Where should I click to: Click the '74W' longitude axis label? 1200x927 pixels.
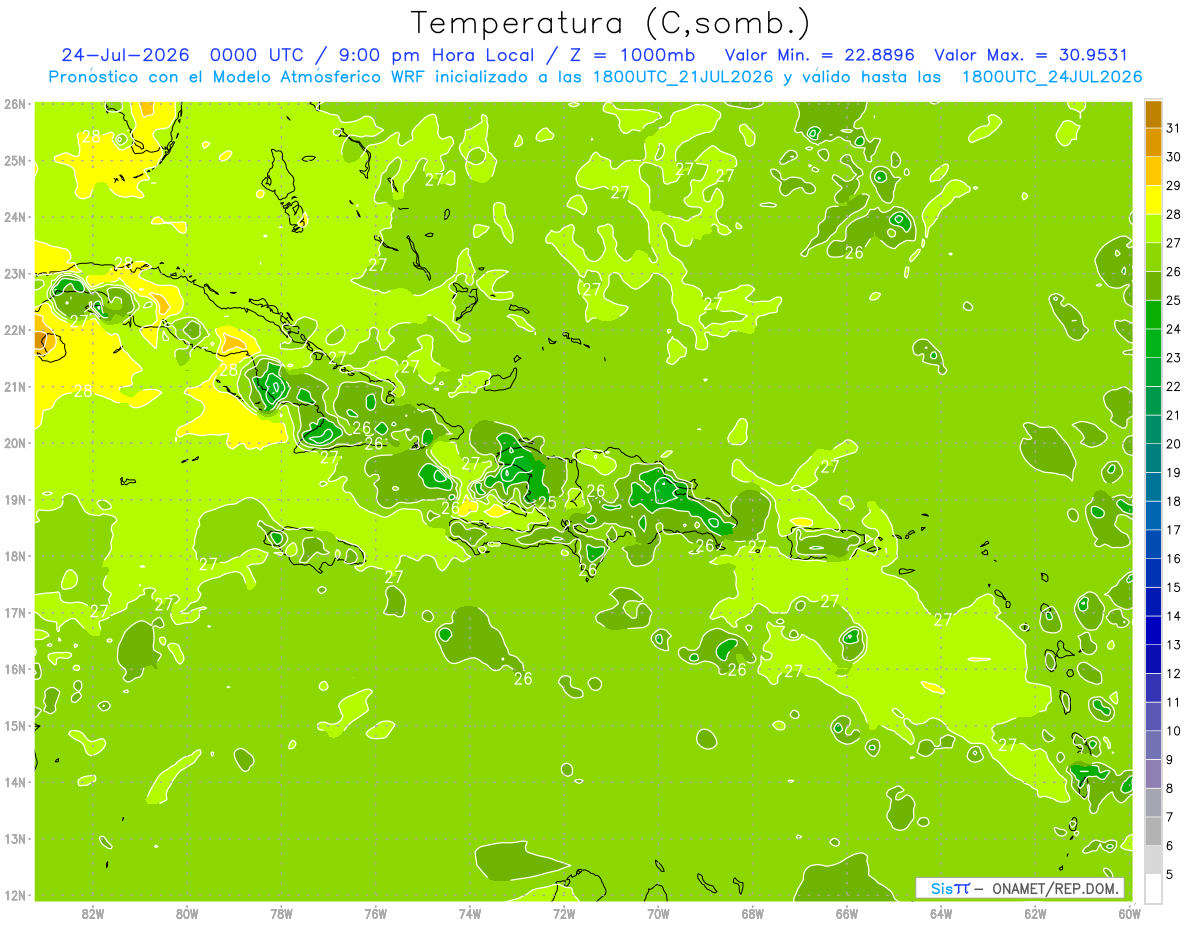point(470,914)
